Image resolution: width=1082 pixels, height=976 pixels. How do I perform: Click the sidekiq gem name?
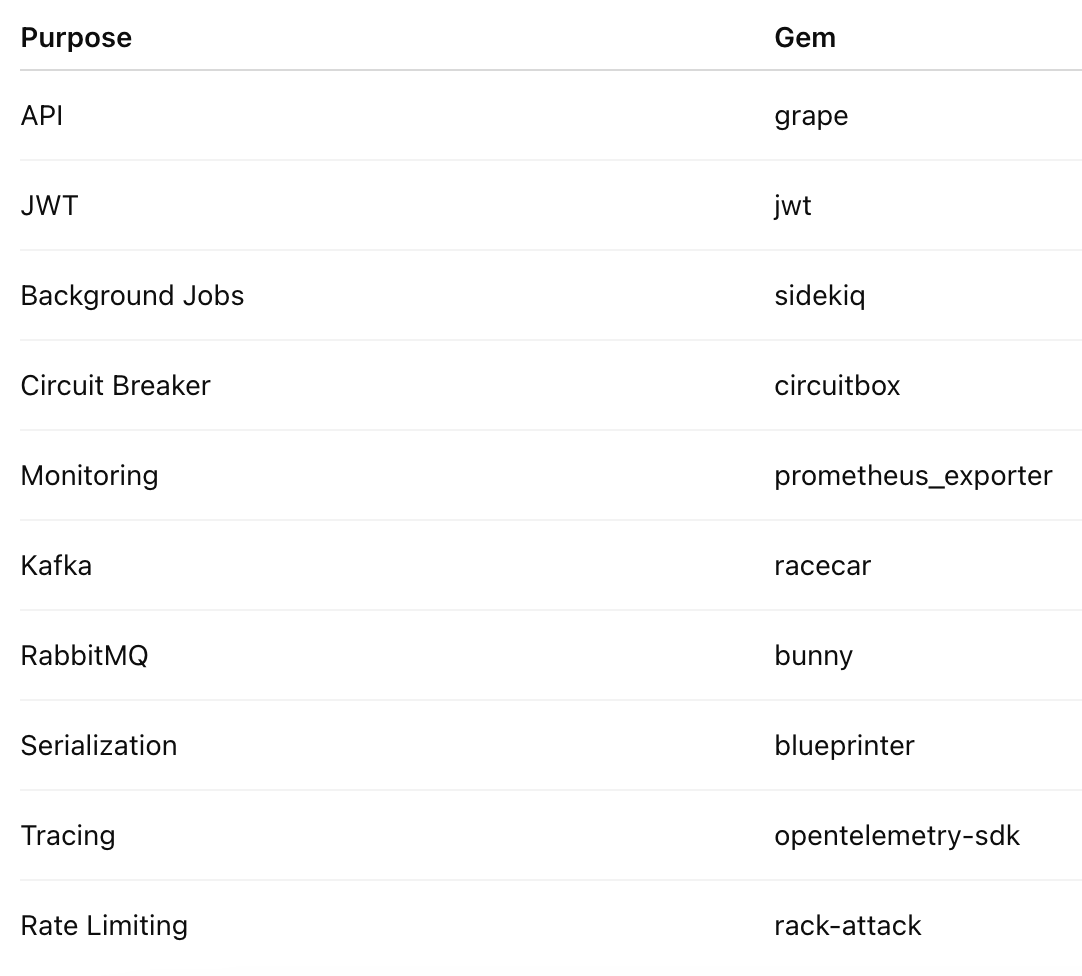pyautogui.click(x=820, y=295)
